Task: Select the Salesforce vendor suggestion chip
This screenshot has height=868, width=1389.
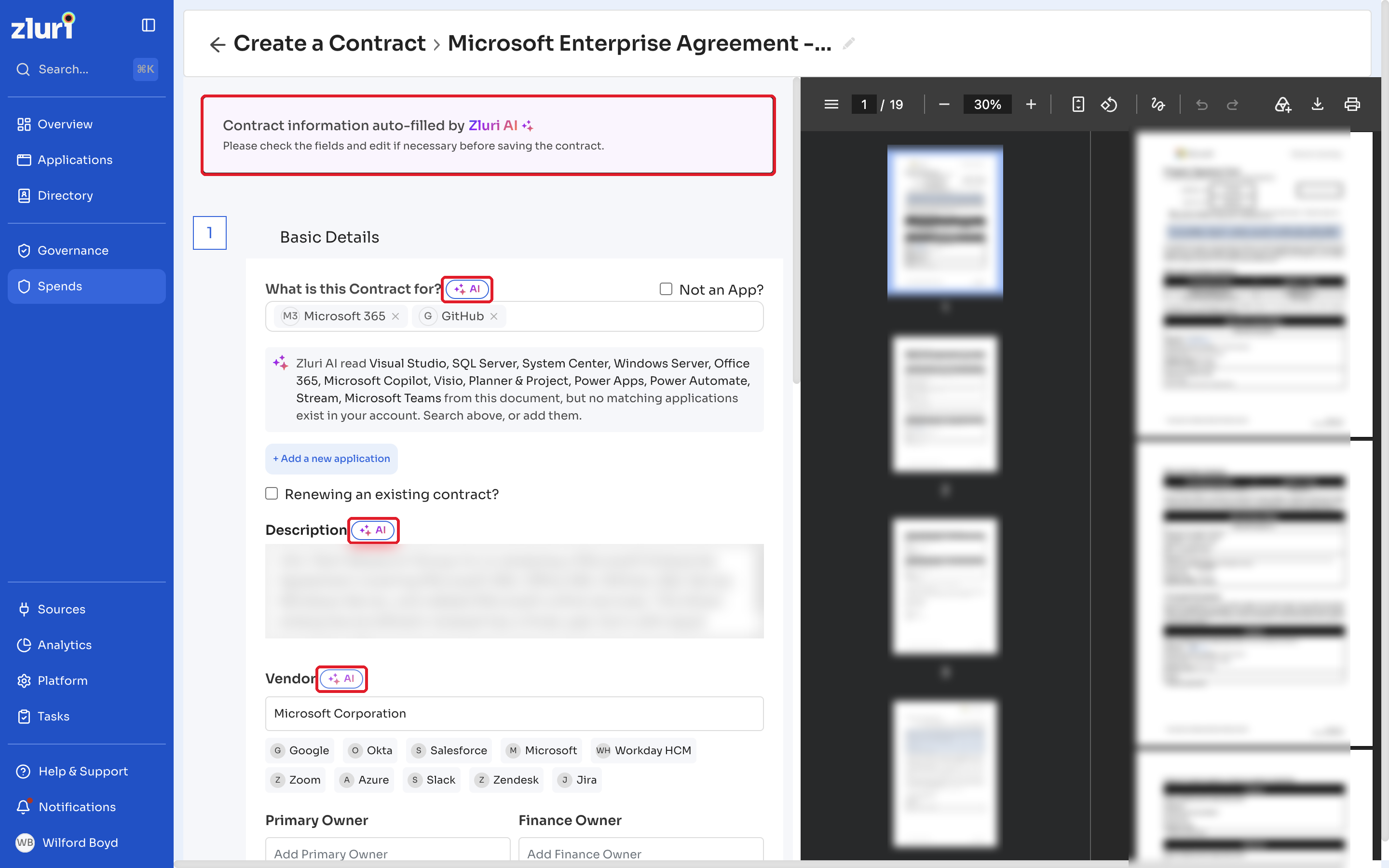Action: pyautogui.click(x=449, y=750)
